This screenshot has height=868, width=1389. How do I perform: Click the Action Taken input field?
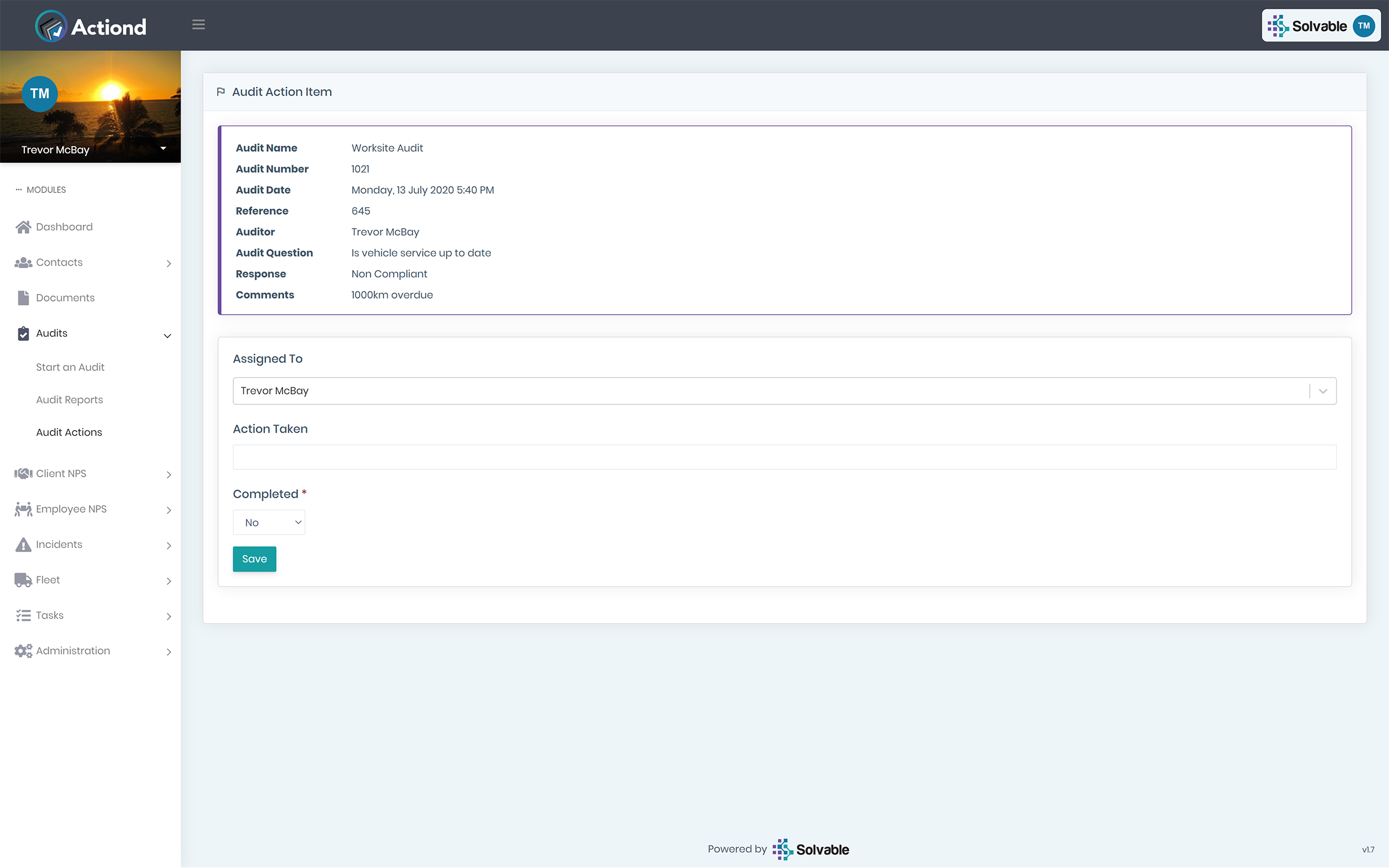[x=784, y=456]
